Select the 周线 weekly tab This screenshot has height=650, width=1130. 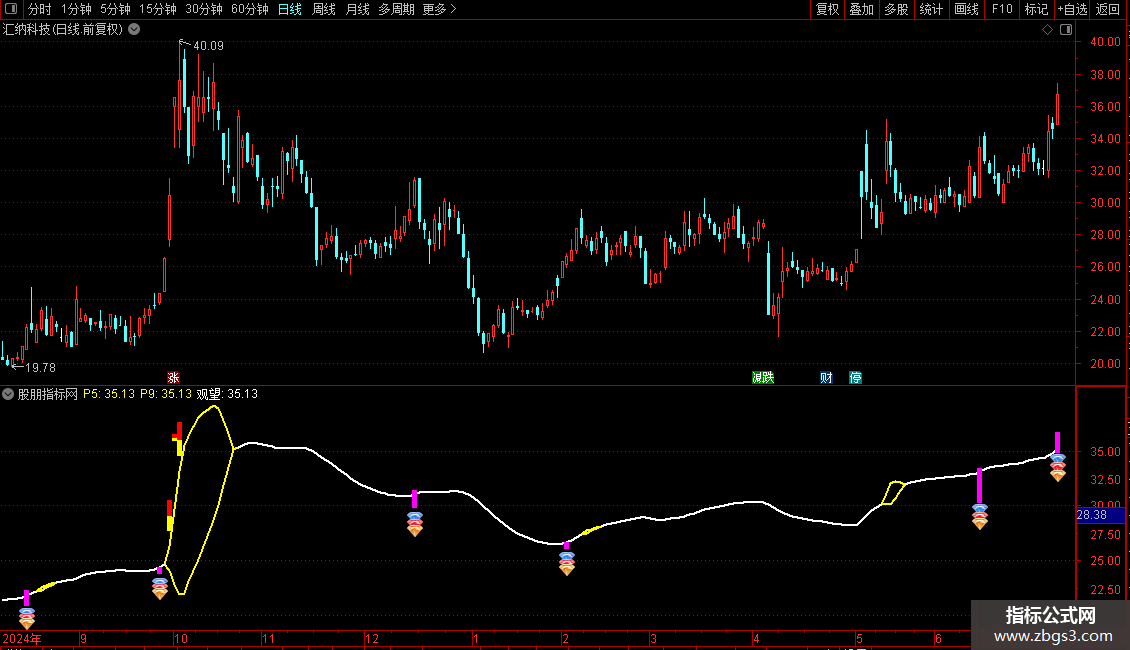[324, 9]
